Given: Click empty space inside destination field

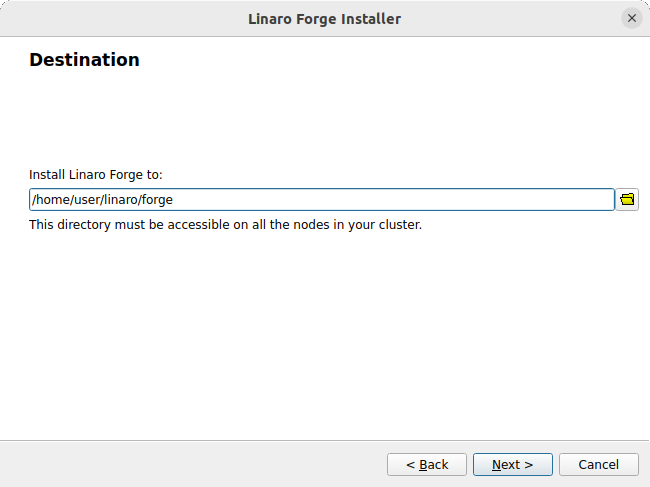Looking at the screenshot, I should point(394,199).
